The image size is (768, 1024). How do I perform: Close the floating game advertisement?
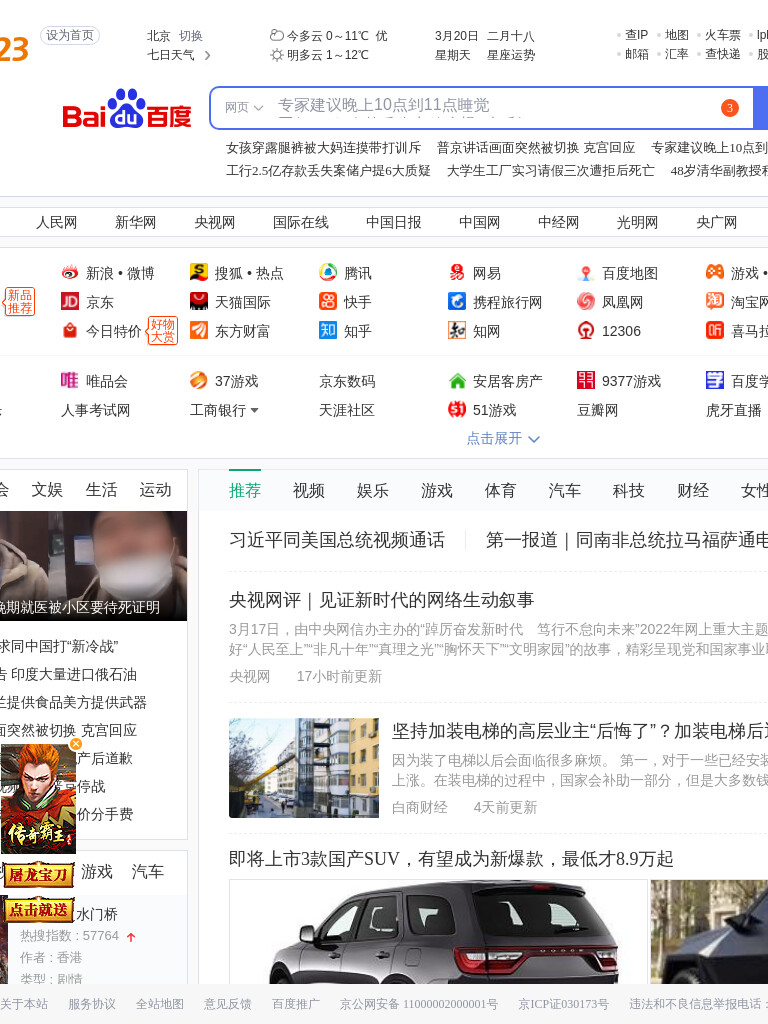[76, 744]
